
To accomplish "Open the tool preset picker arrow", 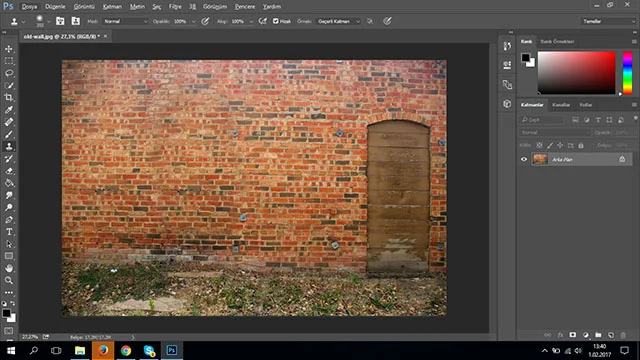I will (23, 21).
